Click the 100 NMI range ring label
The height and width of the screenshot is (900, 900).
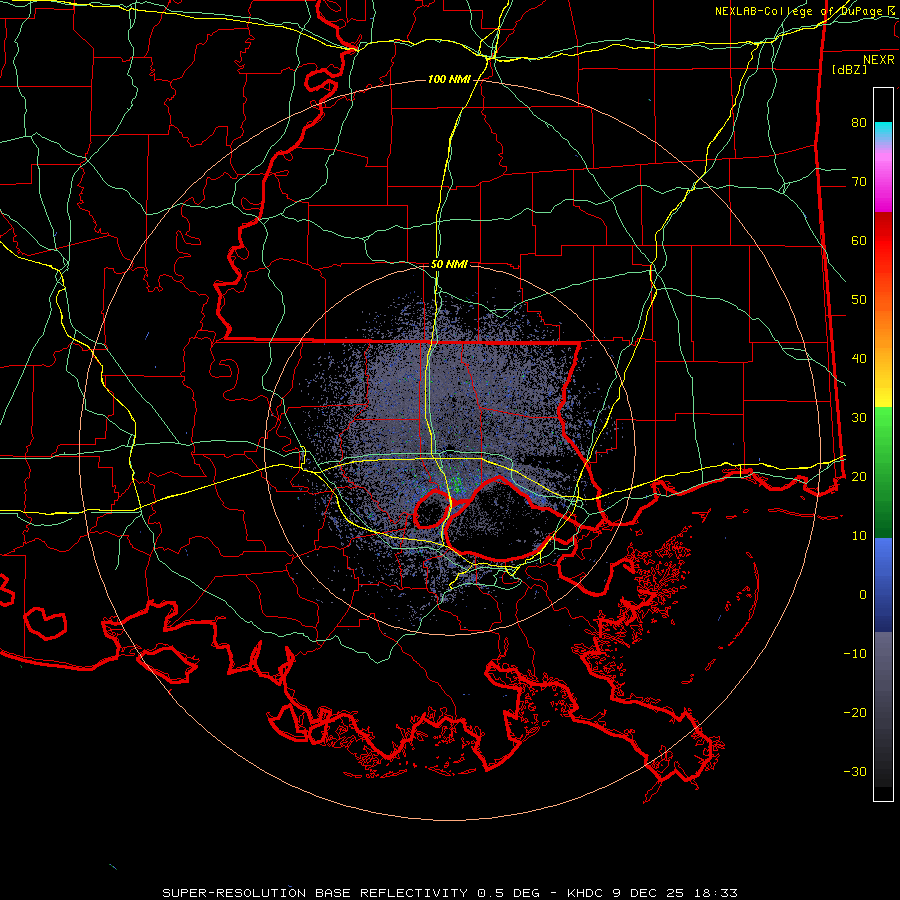point(449,79)
